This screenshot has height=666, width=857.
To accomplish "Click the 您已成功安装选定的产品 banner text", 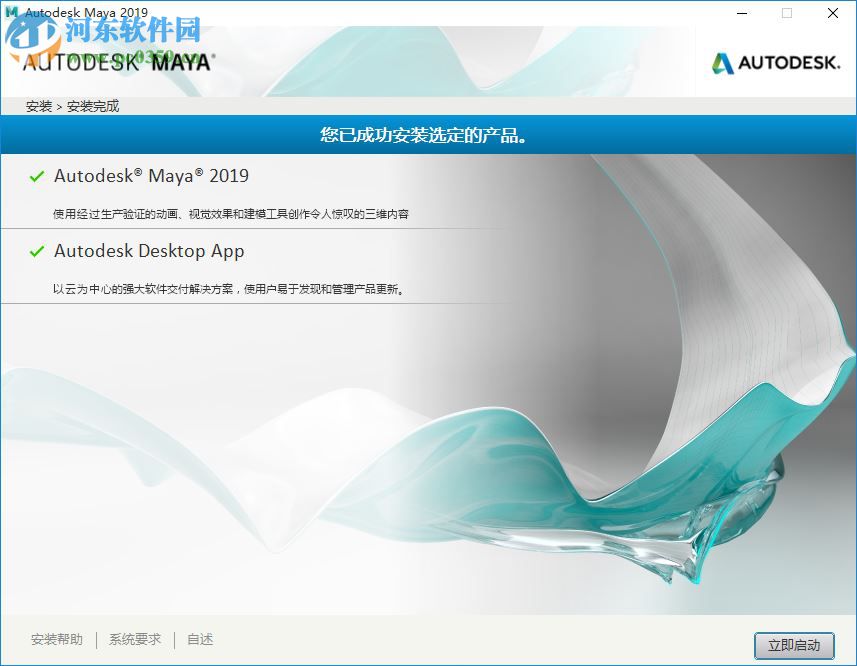I will tap(424, 134).
